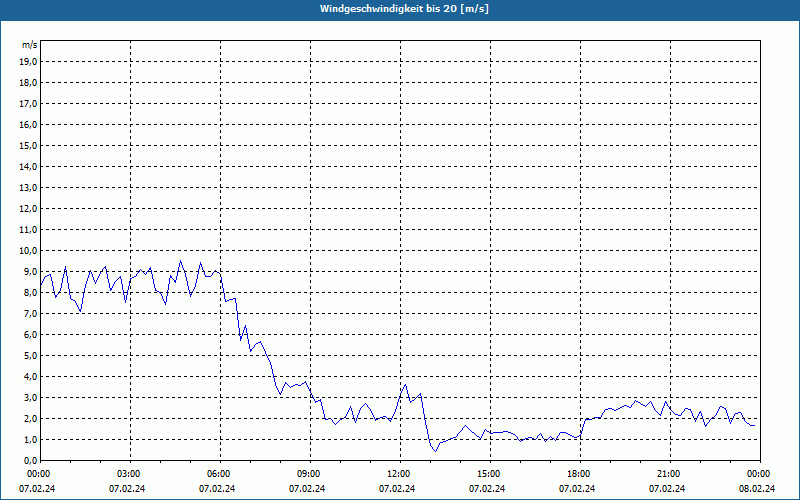
Task: Select the 15:00 time axis label
Action: point(488,474)
